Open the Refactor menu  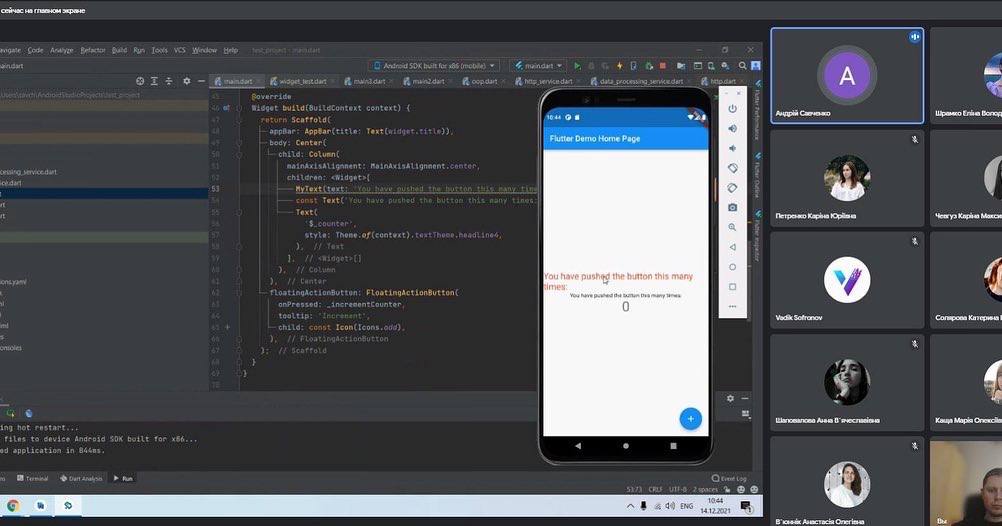[93, 50]
